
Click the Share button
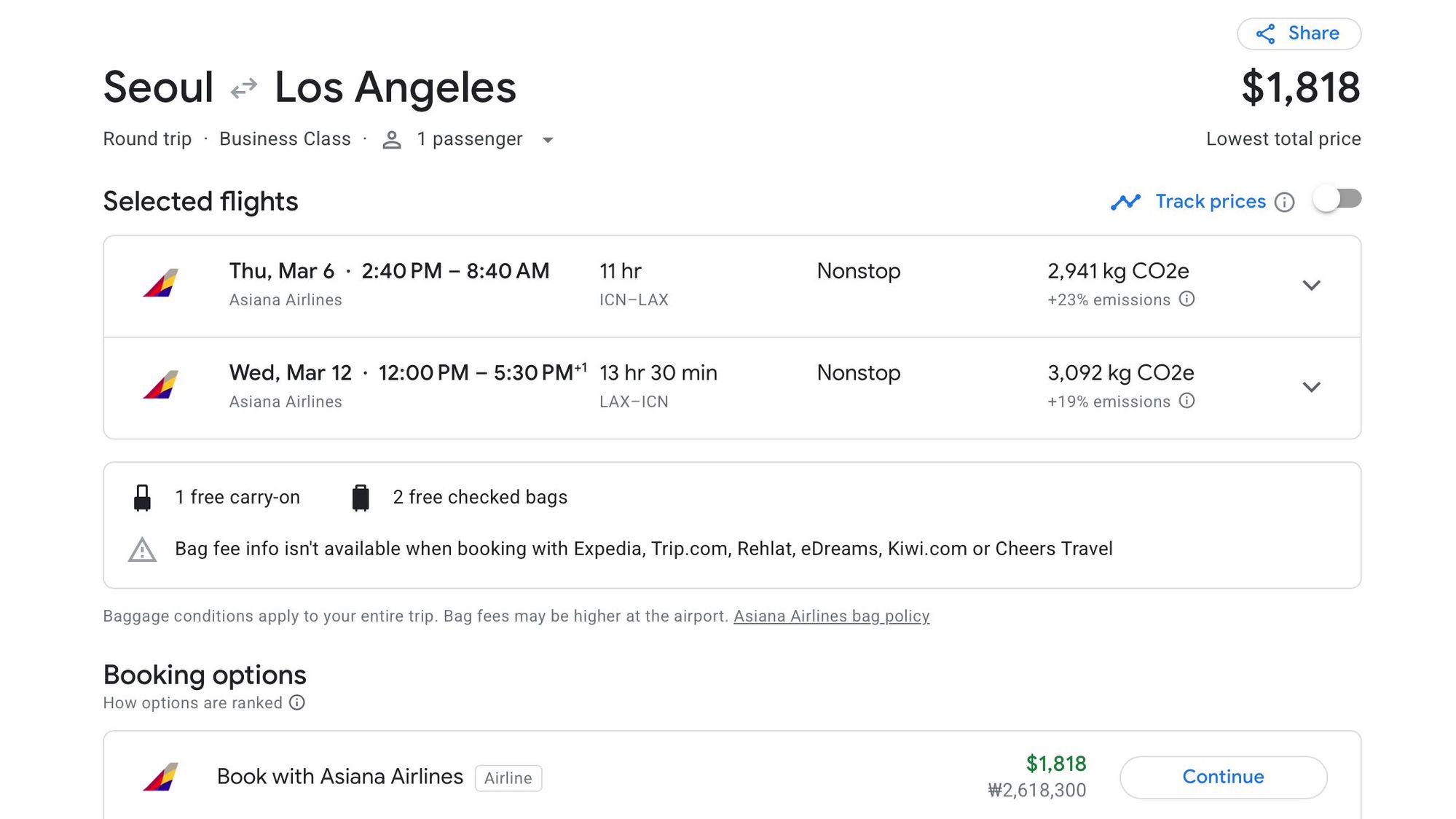pos(1299,34)
